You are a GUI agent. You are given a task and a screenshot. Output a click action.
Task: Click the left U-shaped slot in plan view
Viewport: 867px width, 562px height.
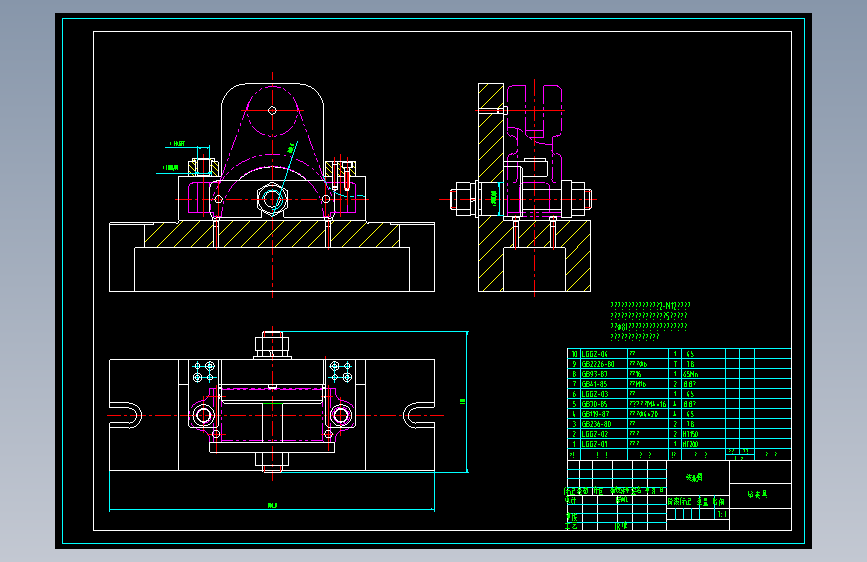126,415
